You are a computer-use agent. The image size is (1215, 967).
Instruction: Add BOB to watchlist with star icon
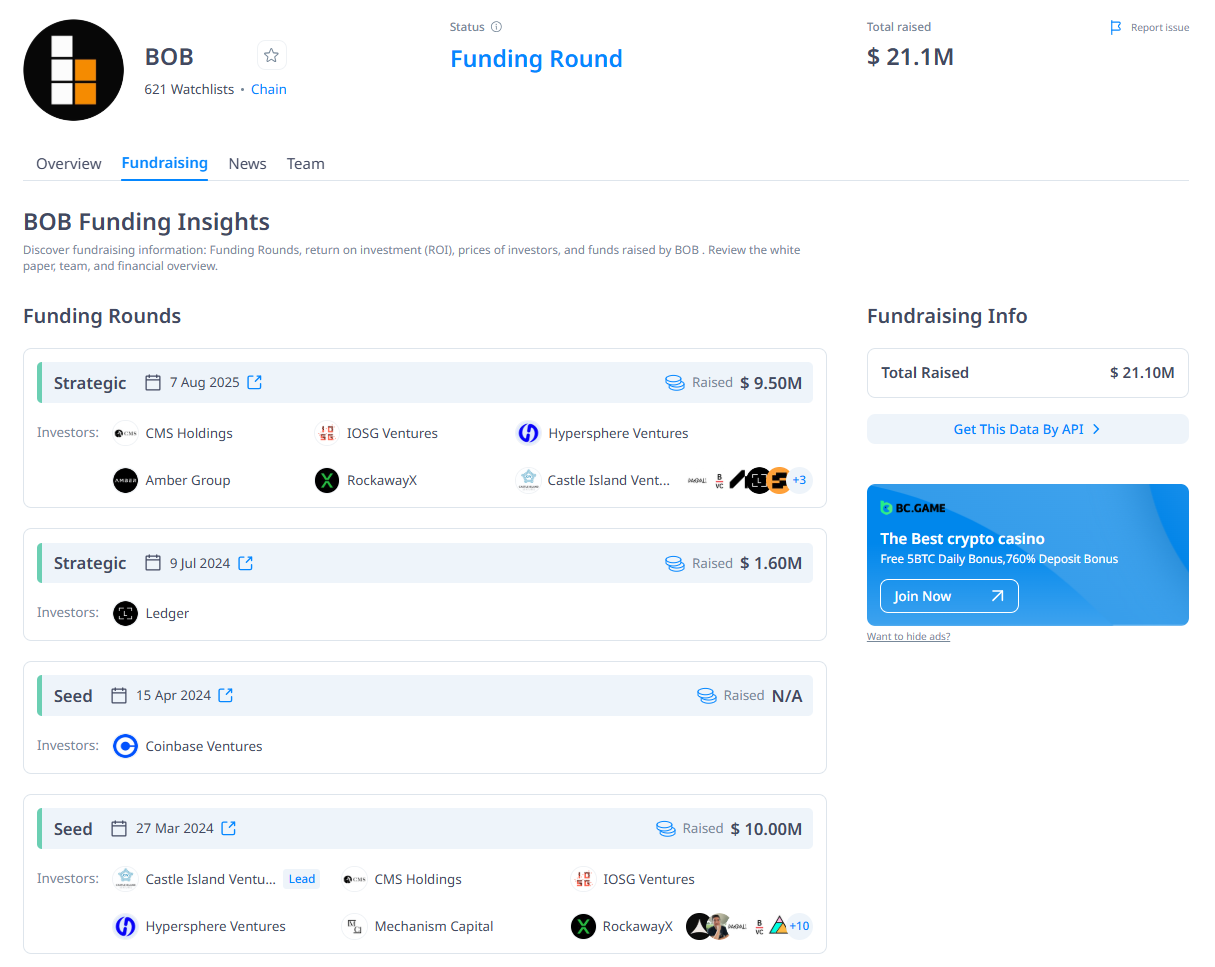coord(271,56)
